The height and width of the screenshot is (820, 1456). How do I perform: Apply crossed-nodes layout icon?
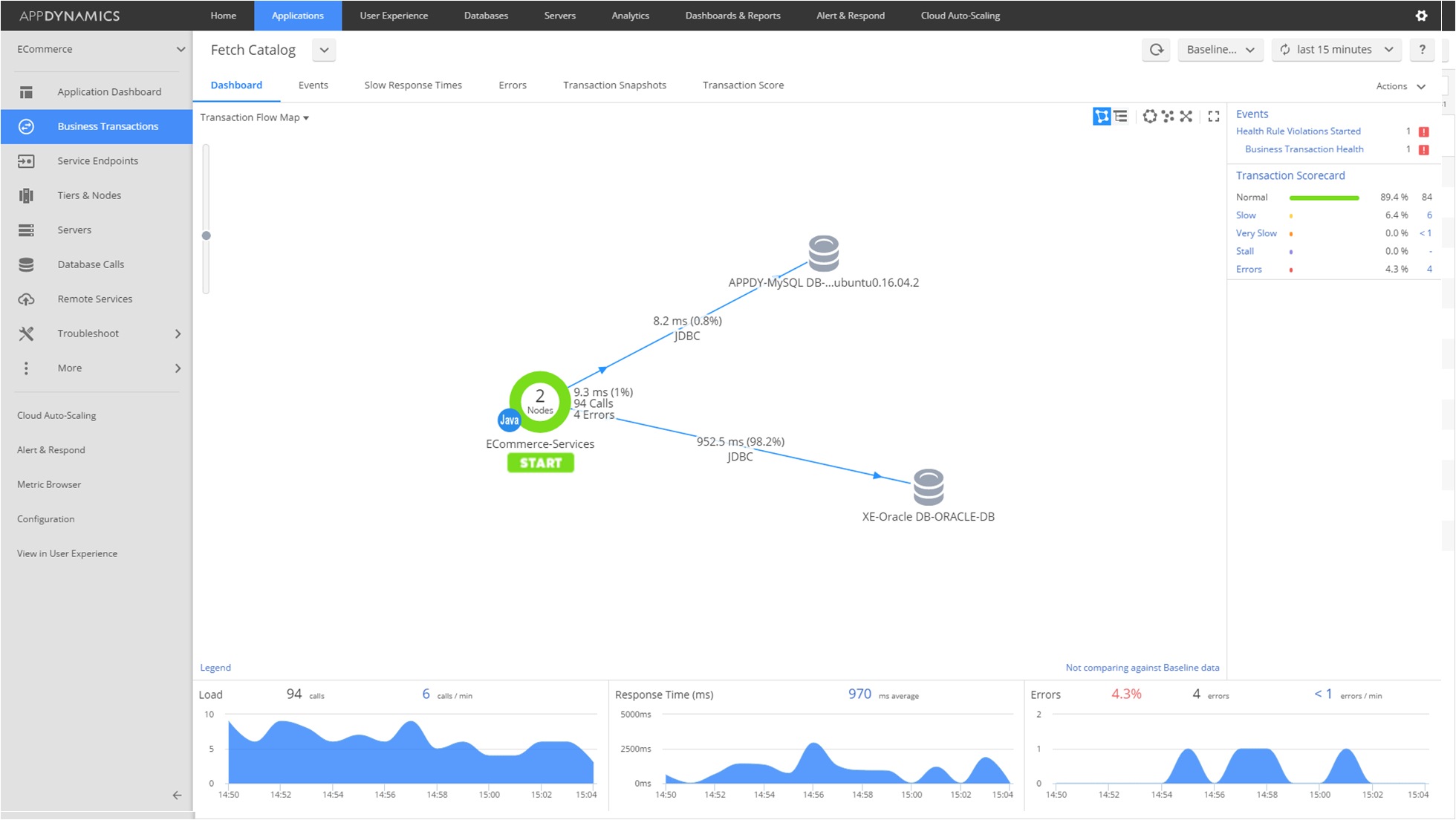point(1186,117)
